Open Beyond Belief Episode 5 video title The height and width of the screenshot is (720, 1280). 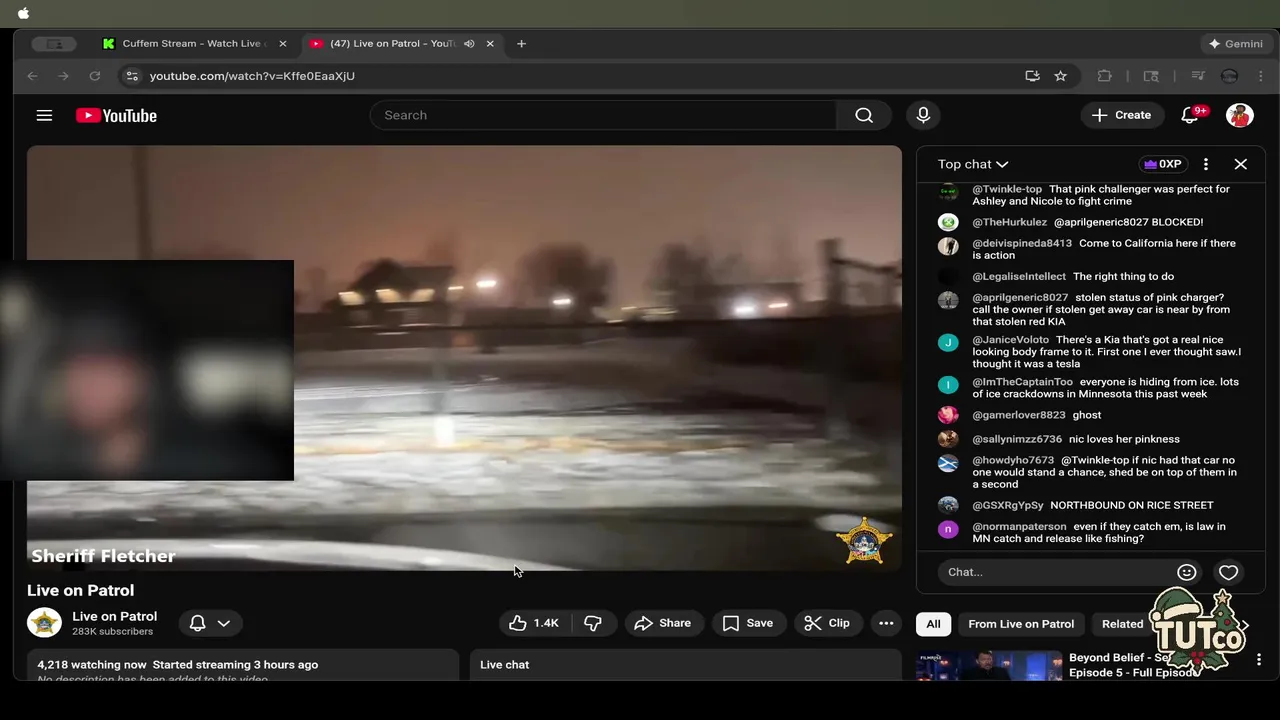(1132, 665)
